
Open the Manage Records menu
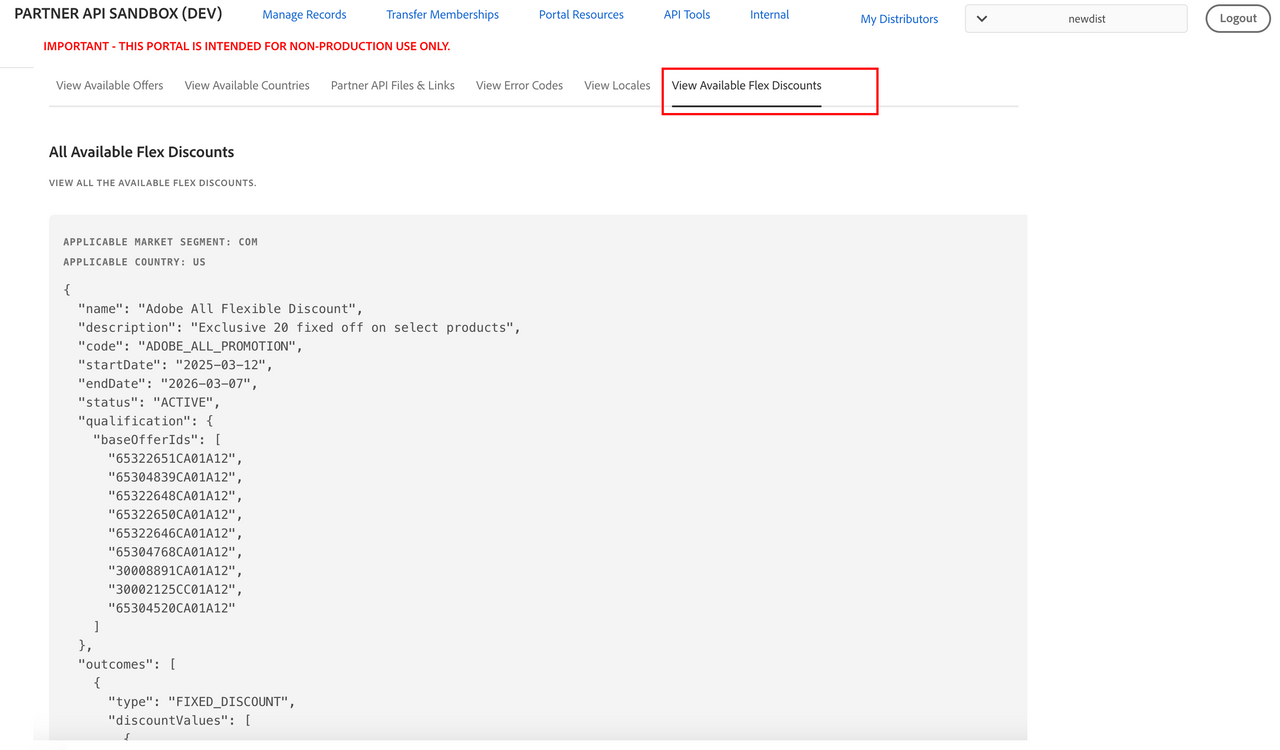click(x=304, y=15)
